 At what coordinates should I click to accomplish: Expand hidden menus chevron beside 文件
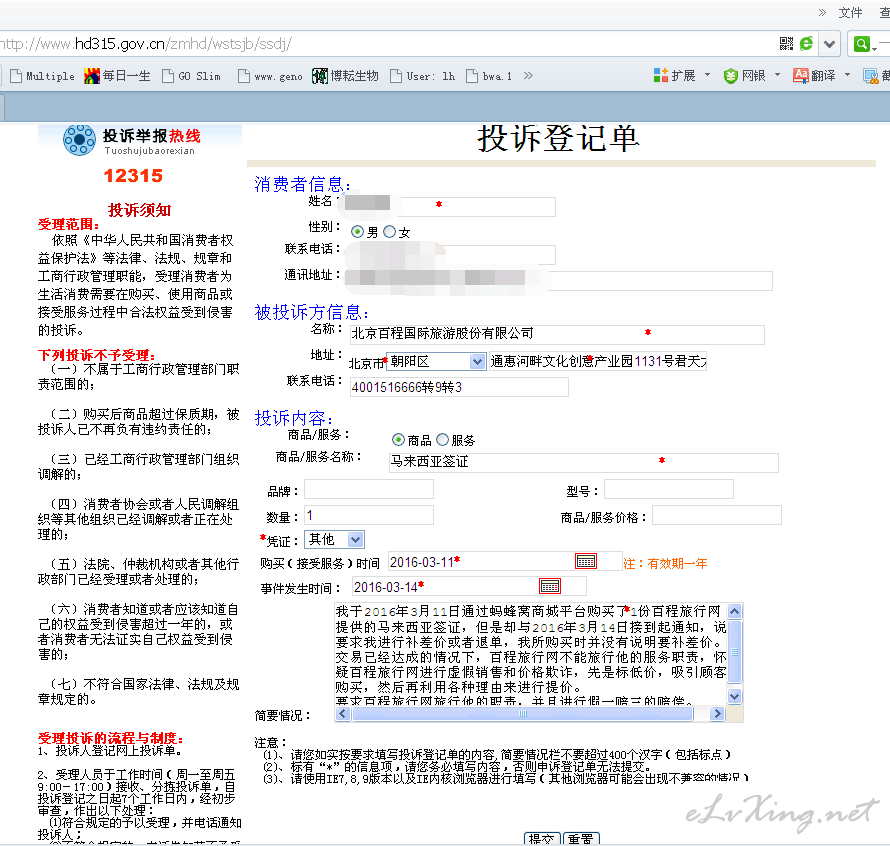(x=822, y=12)
